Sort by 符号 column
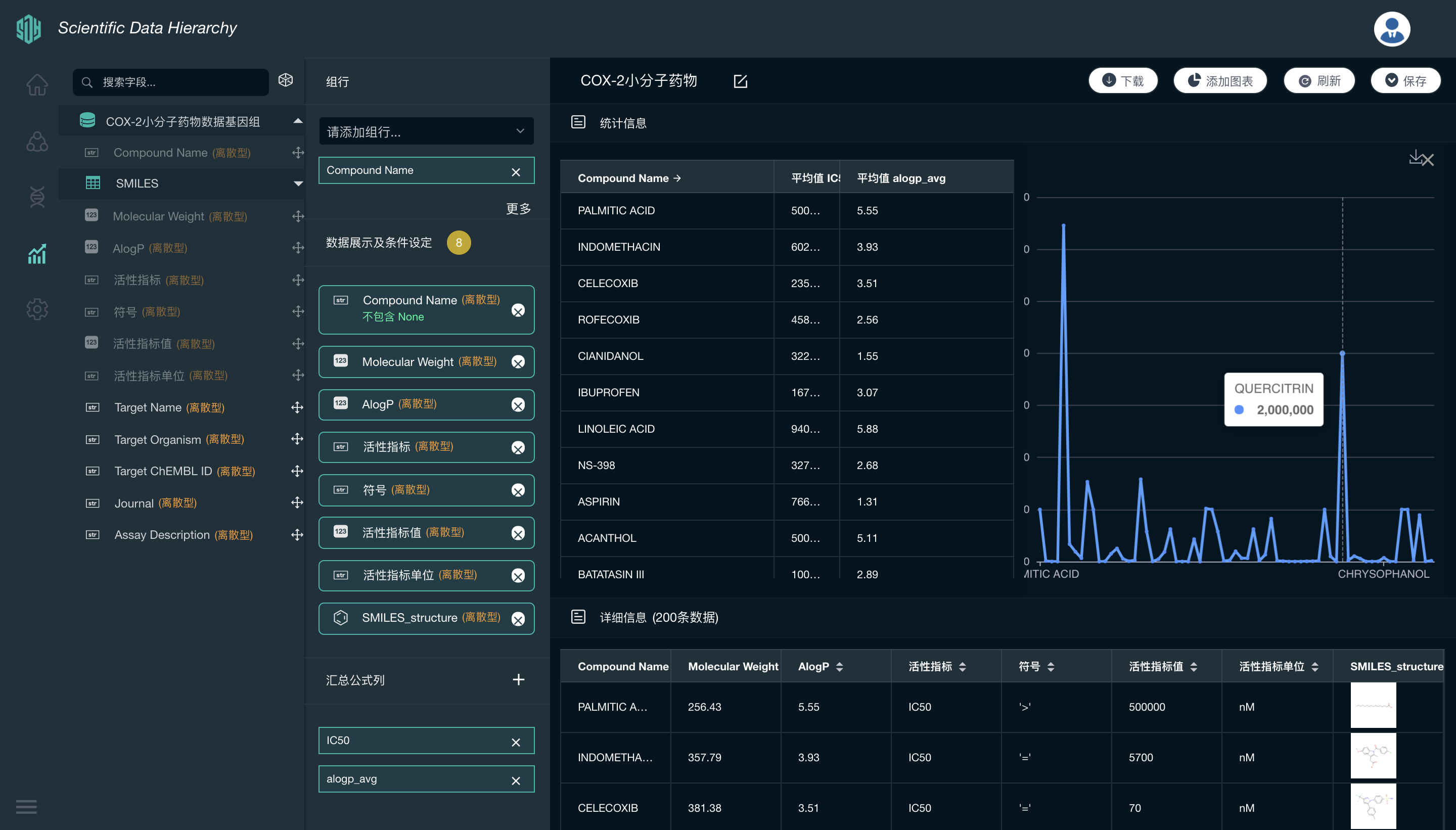 [1051, 666]
